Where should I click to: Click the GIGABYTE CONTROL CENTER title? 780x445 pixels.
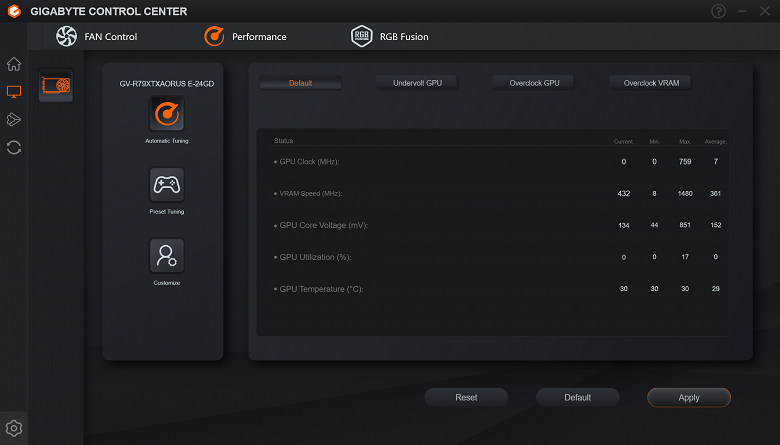[109, 11]
